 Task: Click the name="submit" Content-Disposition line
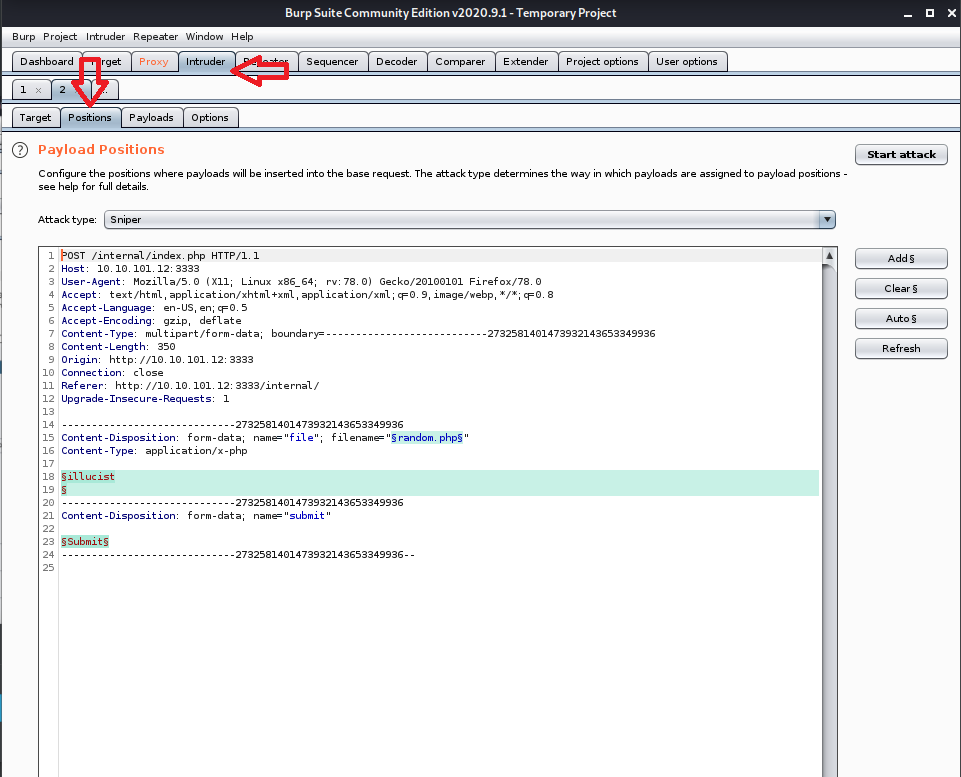(196, 516)
